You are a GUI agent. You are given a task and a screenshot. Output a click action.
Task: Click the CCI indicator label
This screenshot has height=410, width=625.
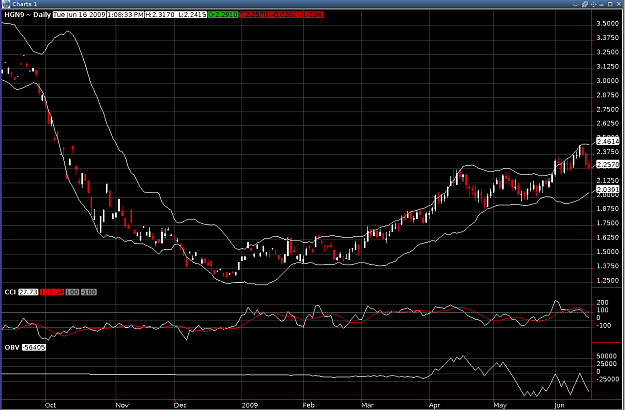(10, 292)
